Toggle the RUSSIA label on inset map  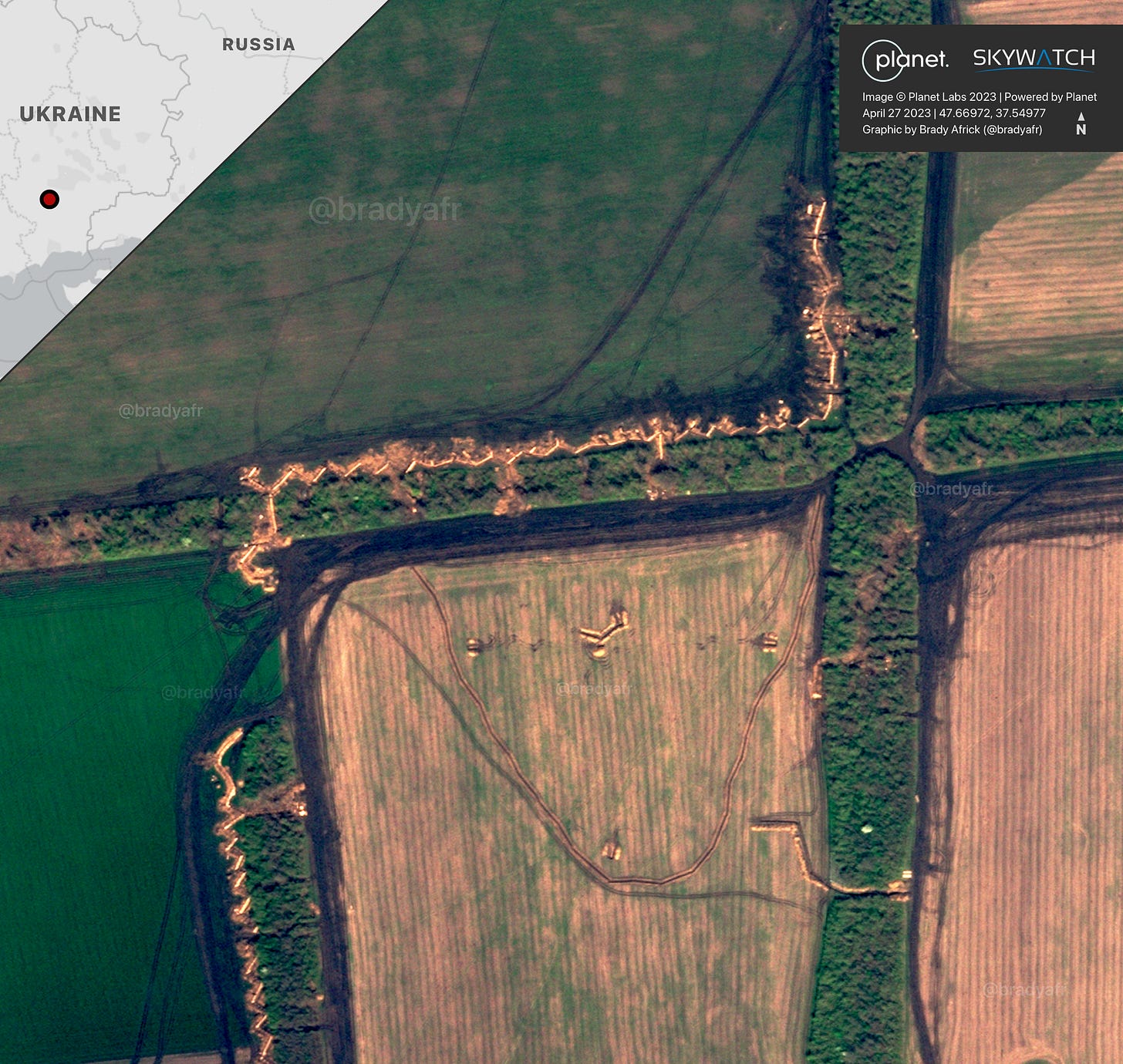pyautogui.click(x=257, y=45)
